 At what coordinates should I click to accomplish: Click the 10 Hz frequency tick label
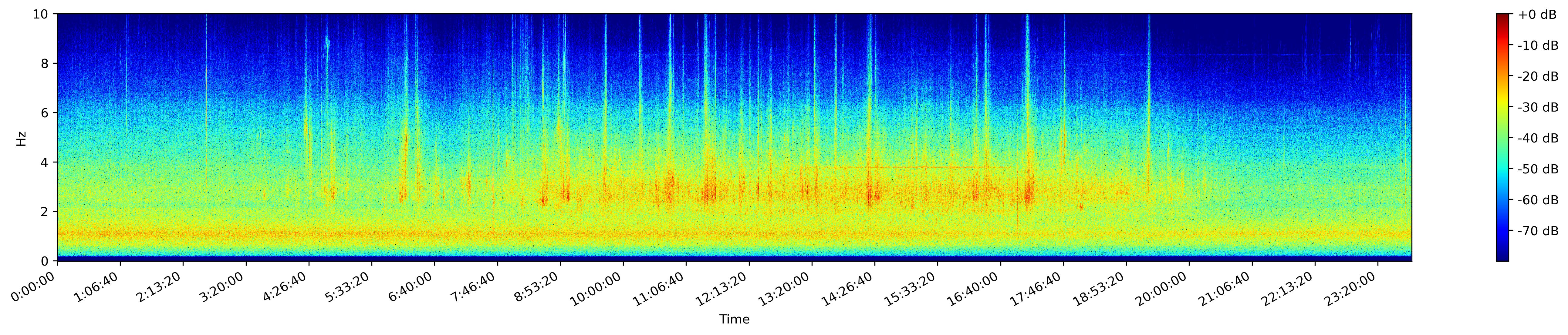41,14
